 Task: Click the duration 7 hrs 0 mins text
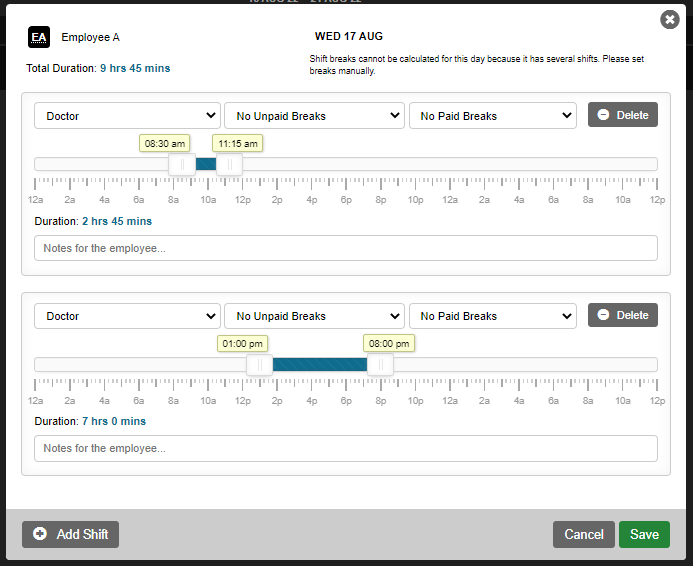pyautogui.click(x=114, y=421)
